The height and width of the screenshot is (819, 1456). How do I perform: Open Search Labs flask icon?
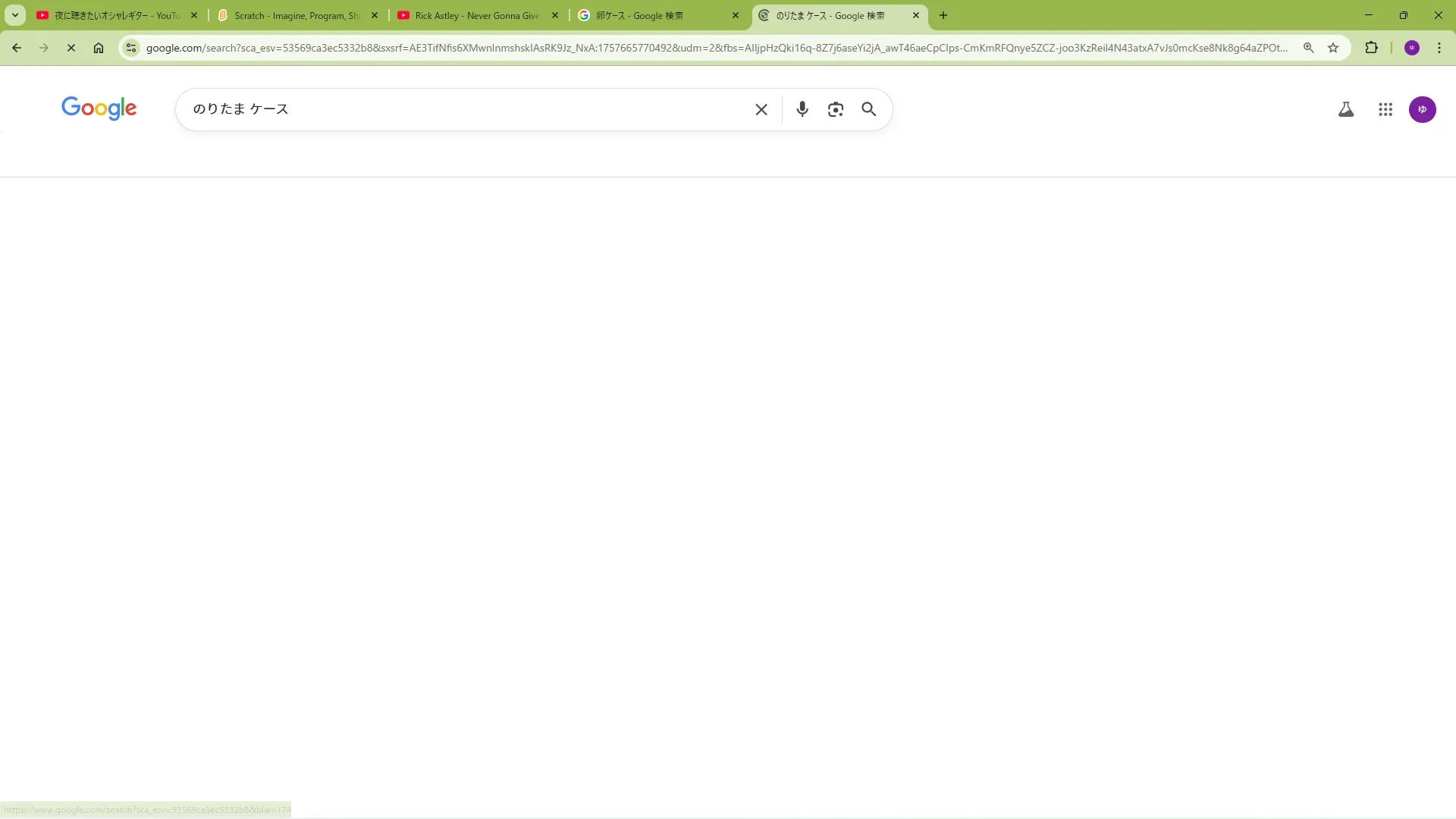coord(1345,109)
